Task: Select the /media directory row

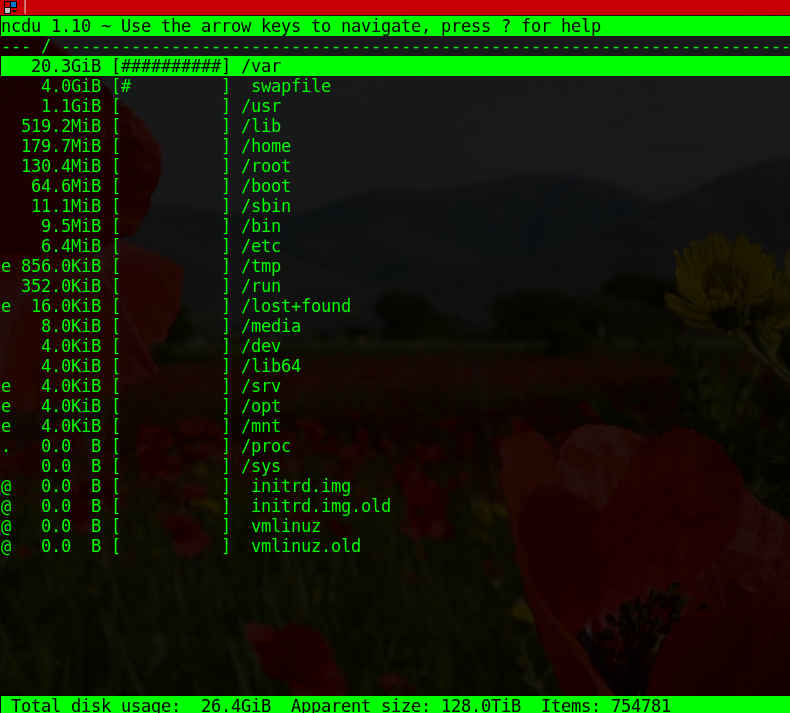Action: [395, 326]
